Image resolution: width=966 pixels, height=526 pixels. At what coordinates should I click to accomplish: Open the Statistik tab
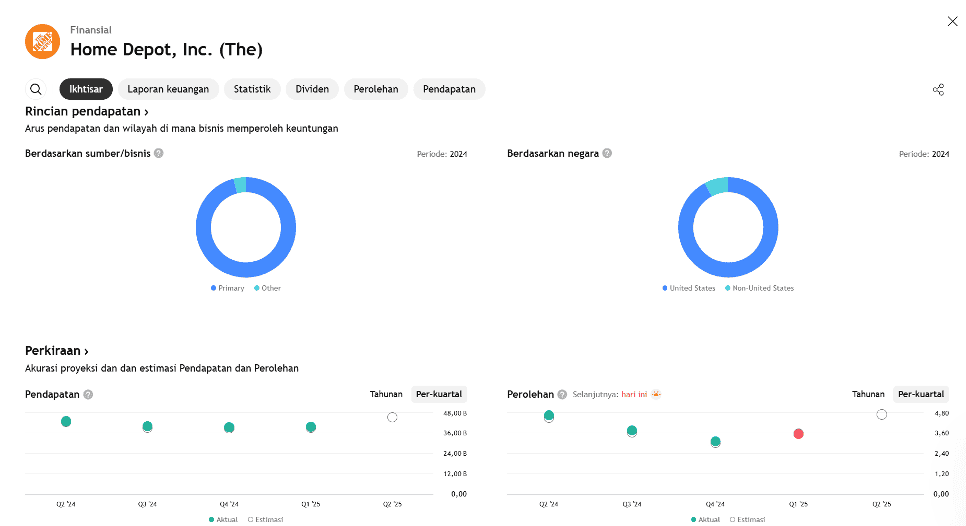click(252, 89)
